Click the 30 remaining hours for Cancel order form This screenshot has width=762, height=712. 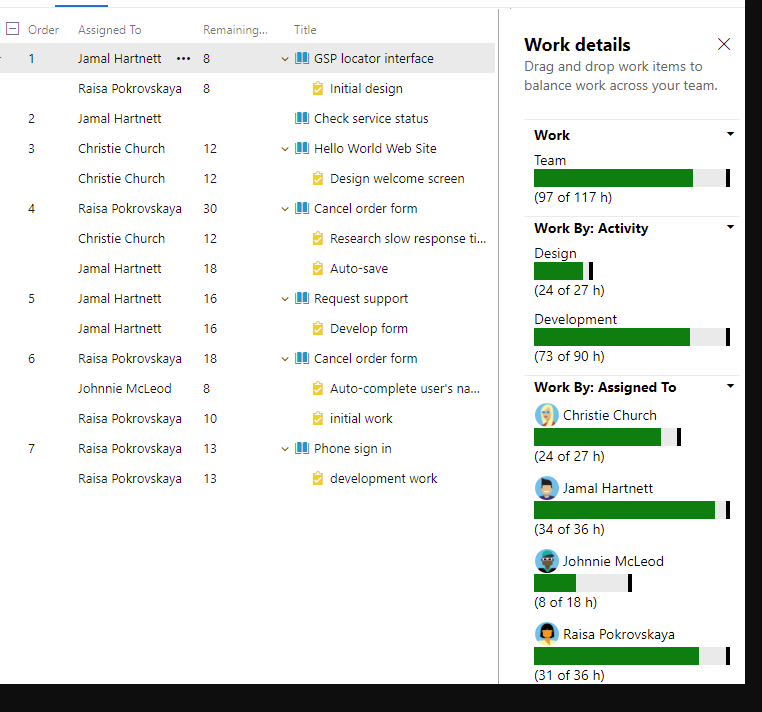tap(210, 208)
